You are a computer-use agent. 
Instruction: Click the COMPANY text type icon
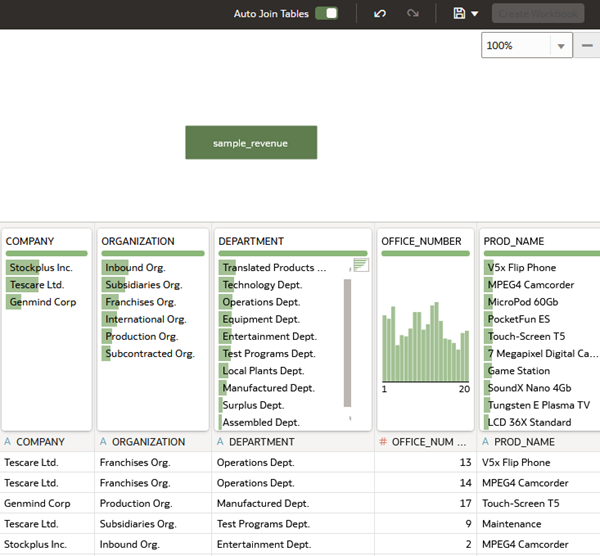pyautogui.click(x=8, y=442)
